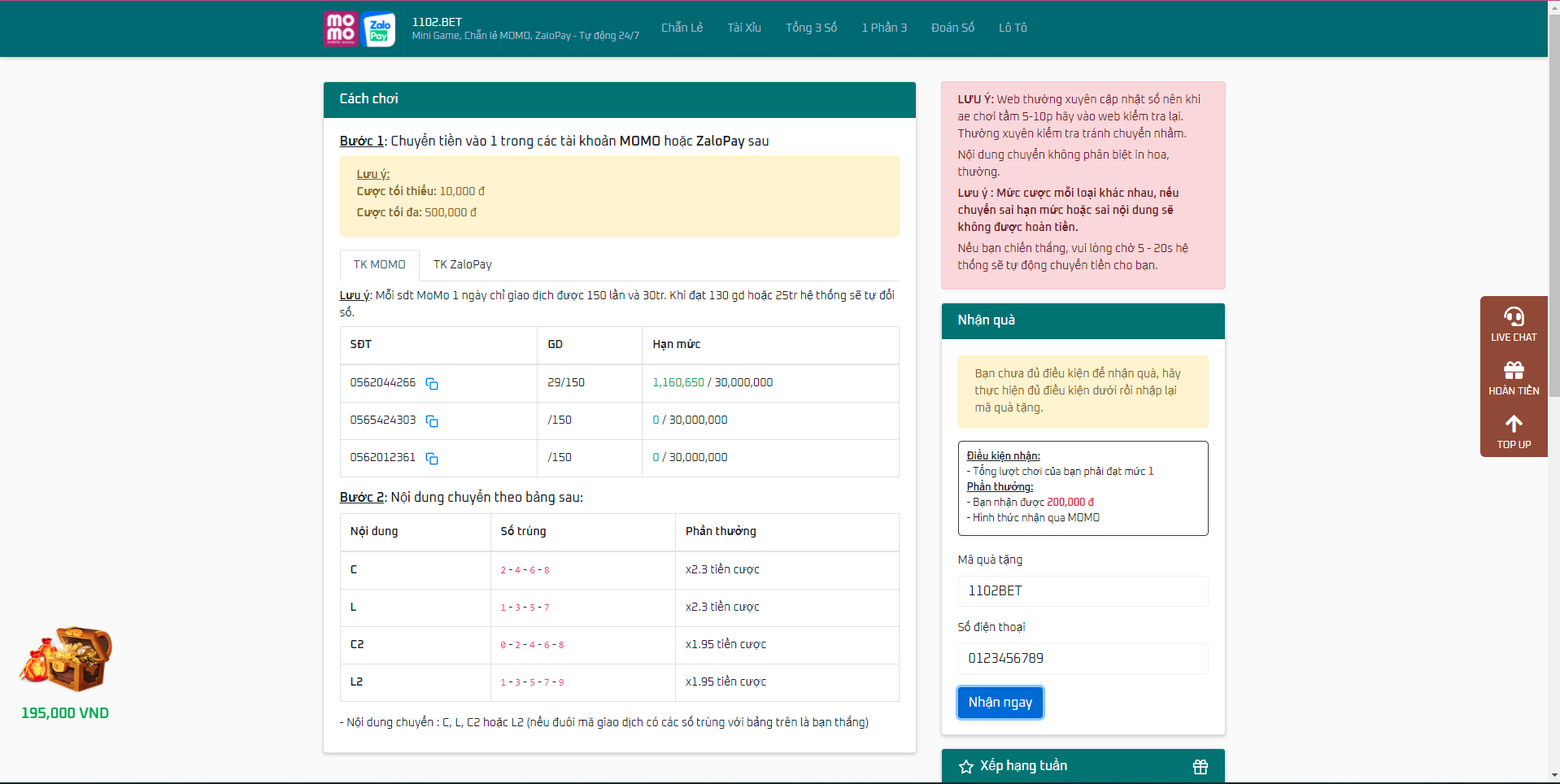Click the 1,160,650 limit value
This screenshot has height=784, width=1560.
click(678, 383)
